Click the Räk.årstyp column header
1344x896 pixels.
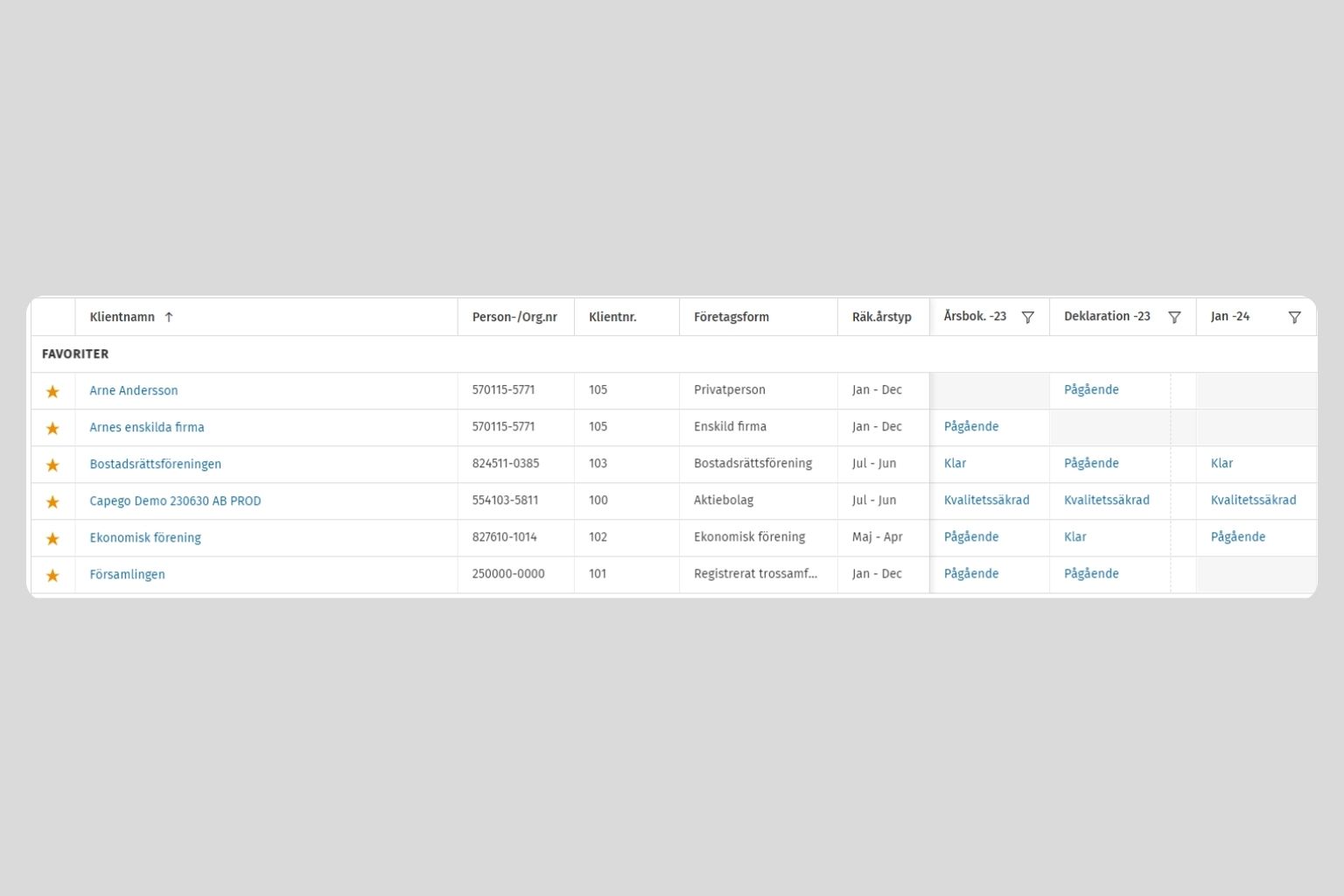tap(881, 317)
